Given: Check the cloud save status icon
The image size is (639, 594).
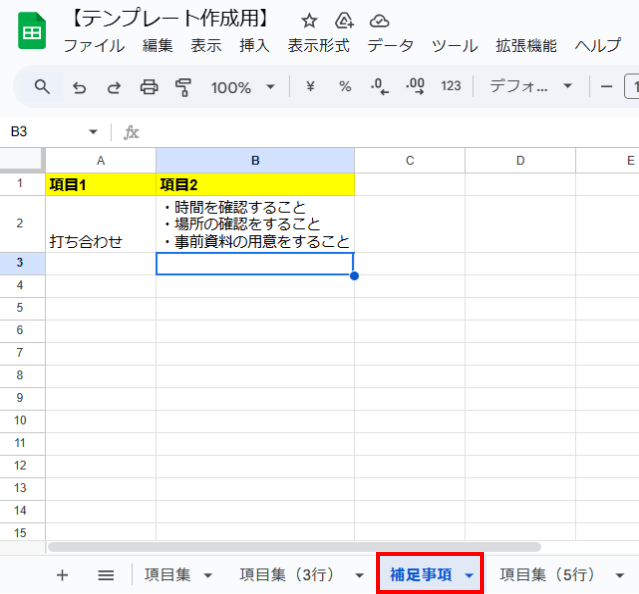Looking at the screenshot, I should (379, 20).
